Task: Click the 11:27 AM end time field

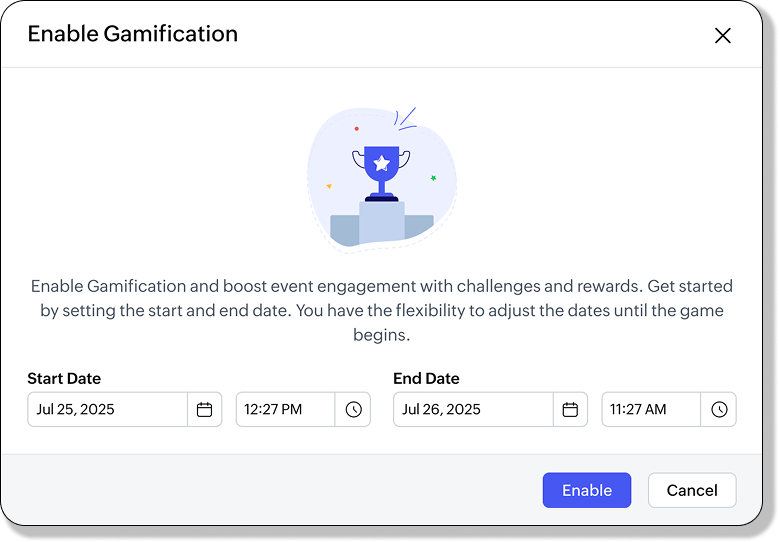Action: (x=651, y=409)
